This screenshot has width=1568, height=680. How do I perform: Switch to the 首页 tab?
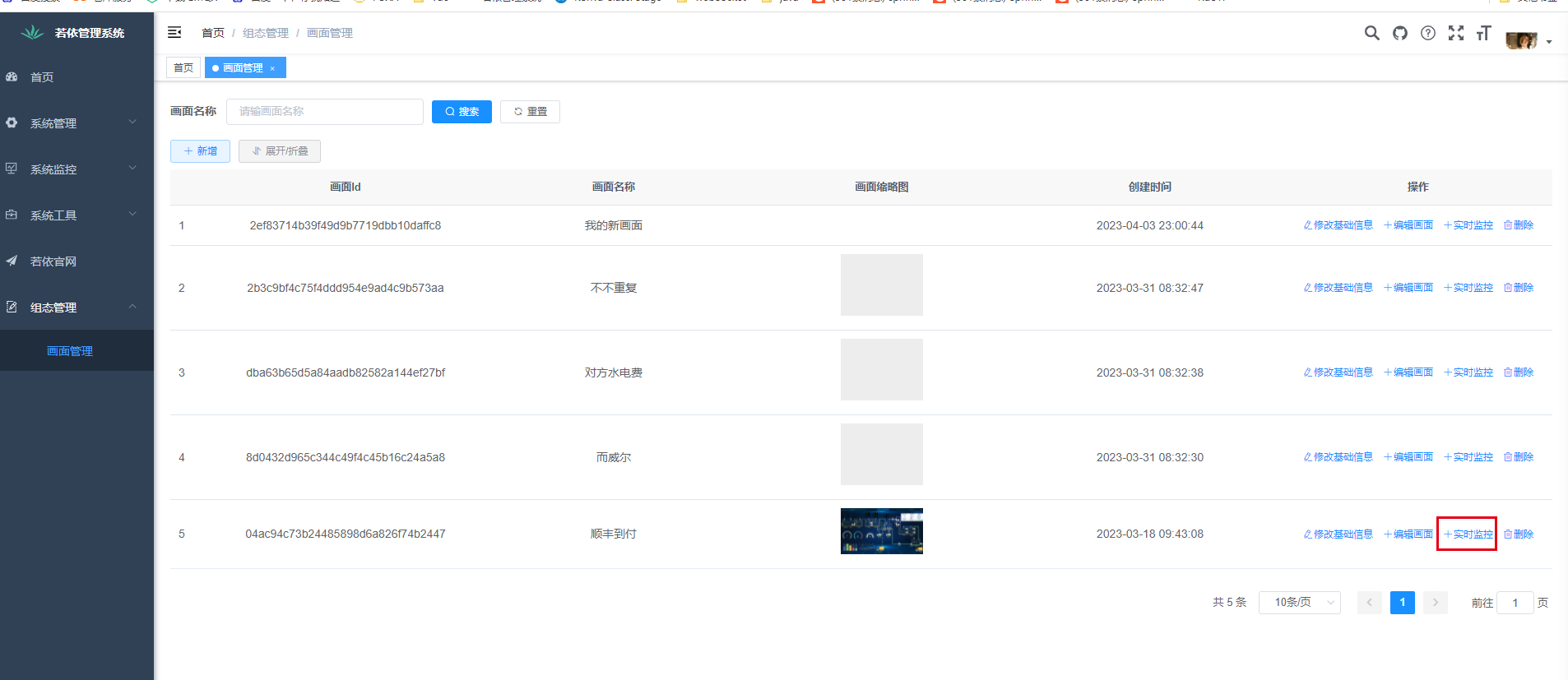183,68
